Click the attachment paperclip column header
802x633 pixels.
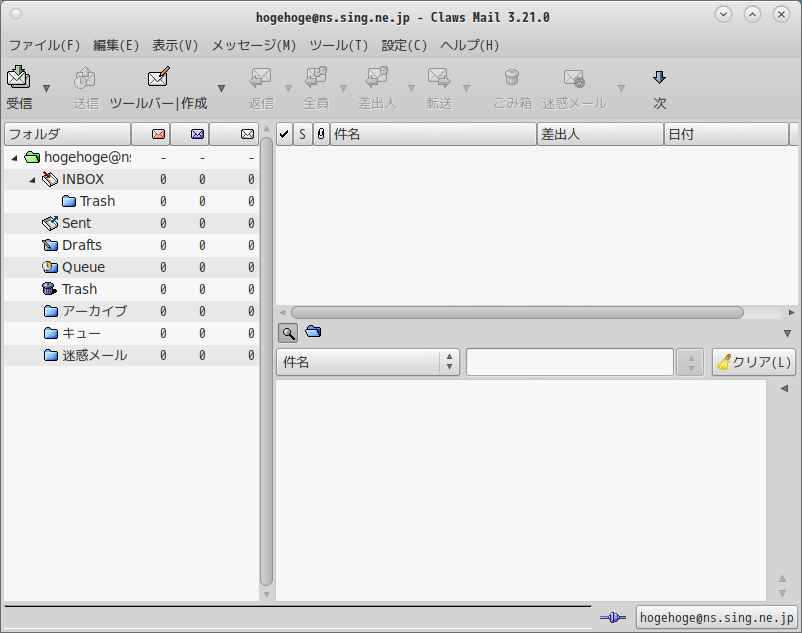(x=321, y=134)
